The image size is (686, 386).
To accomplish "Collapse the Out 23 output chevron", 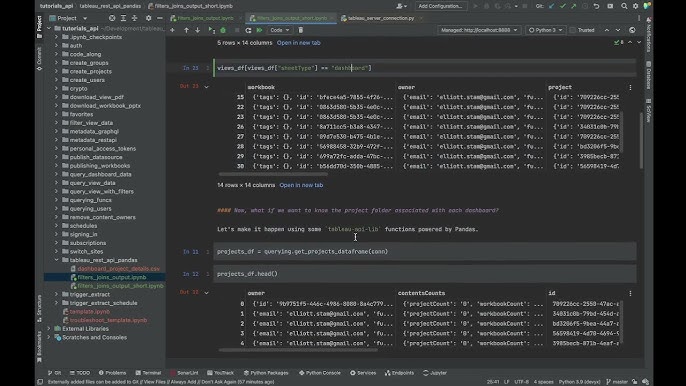I will (x=206, y=87).
